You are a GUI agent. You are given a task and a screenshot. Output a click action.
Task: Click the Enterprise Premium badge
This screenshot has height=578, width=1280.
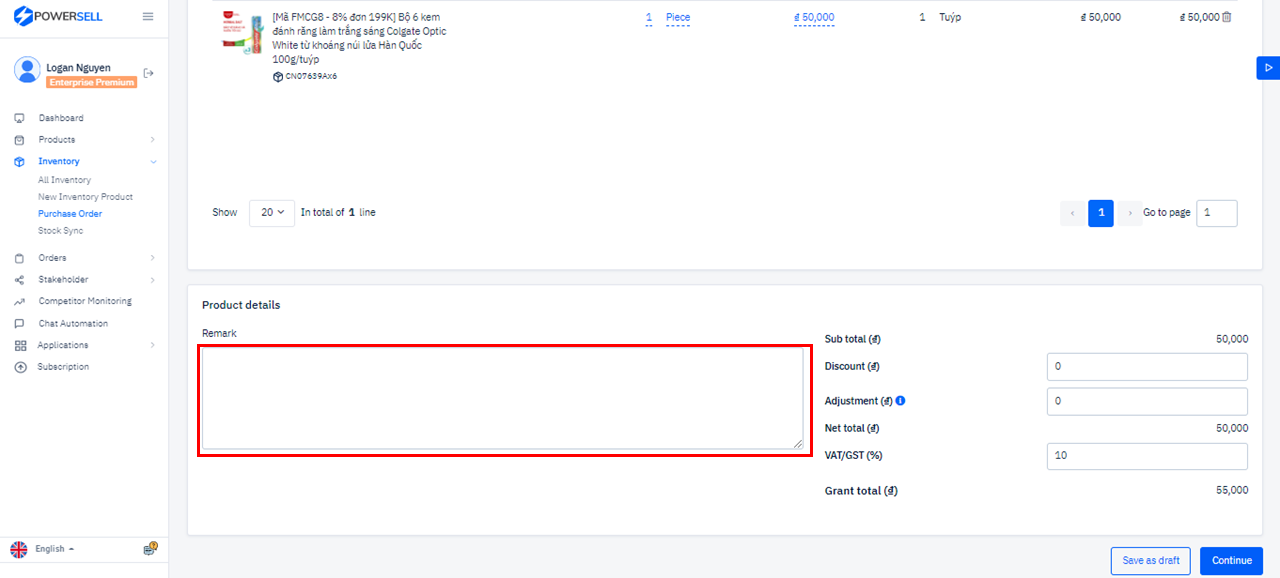[91, 82]
